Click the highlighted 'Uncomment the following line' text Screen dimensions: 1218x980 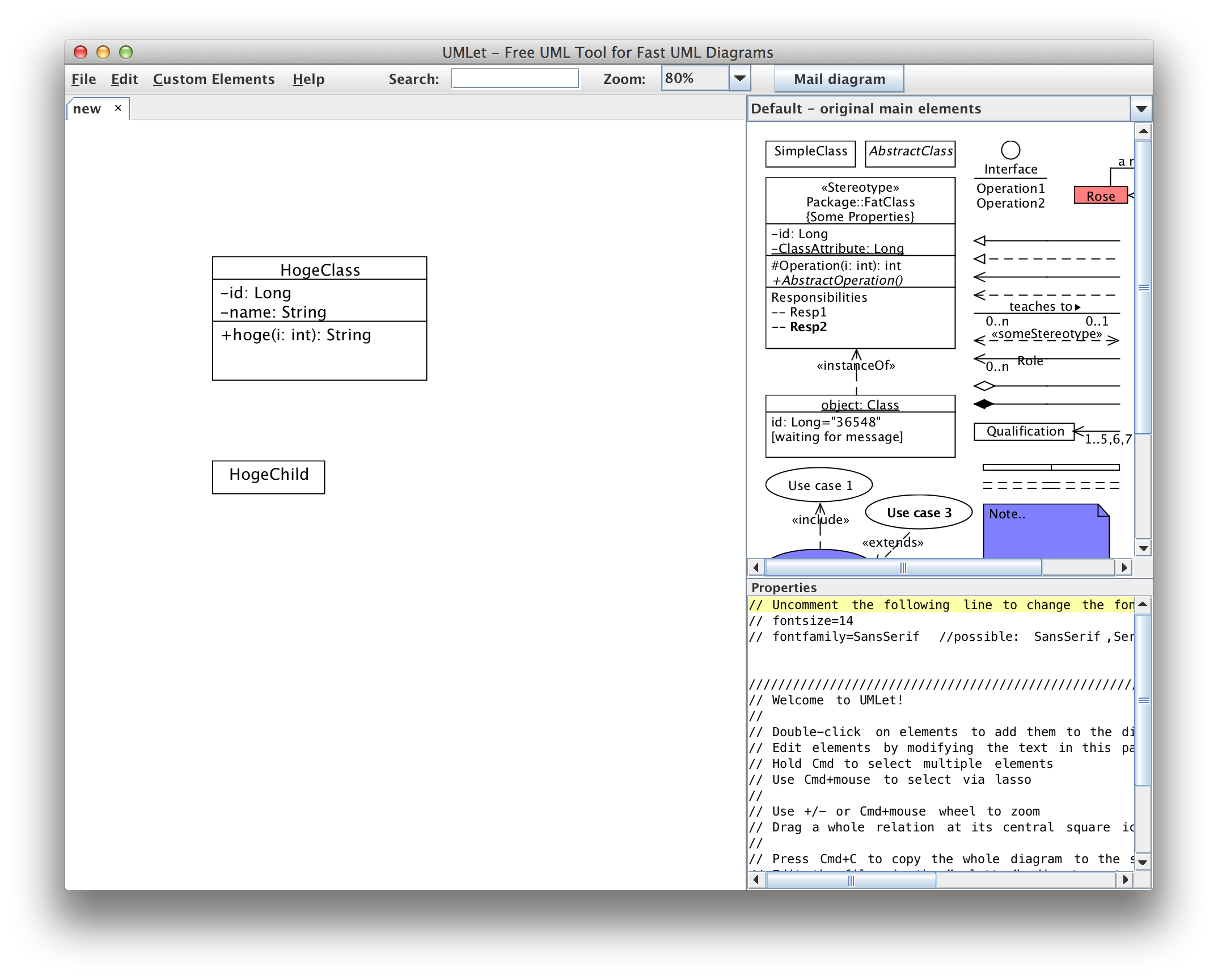click(x=941, y=605)
